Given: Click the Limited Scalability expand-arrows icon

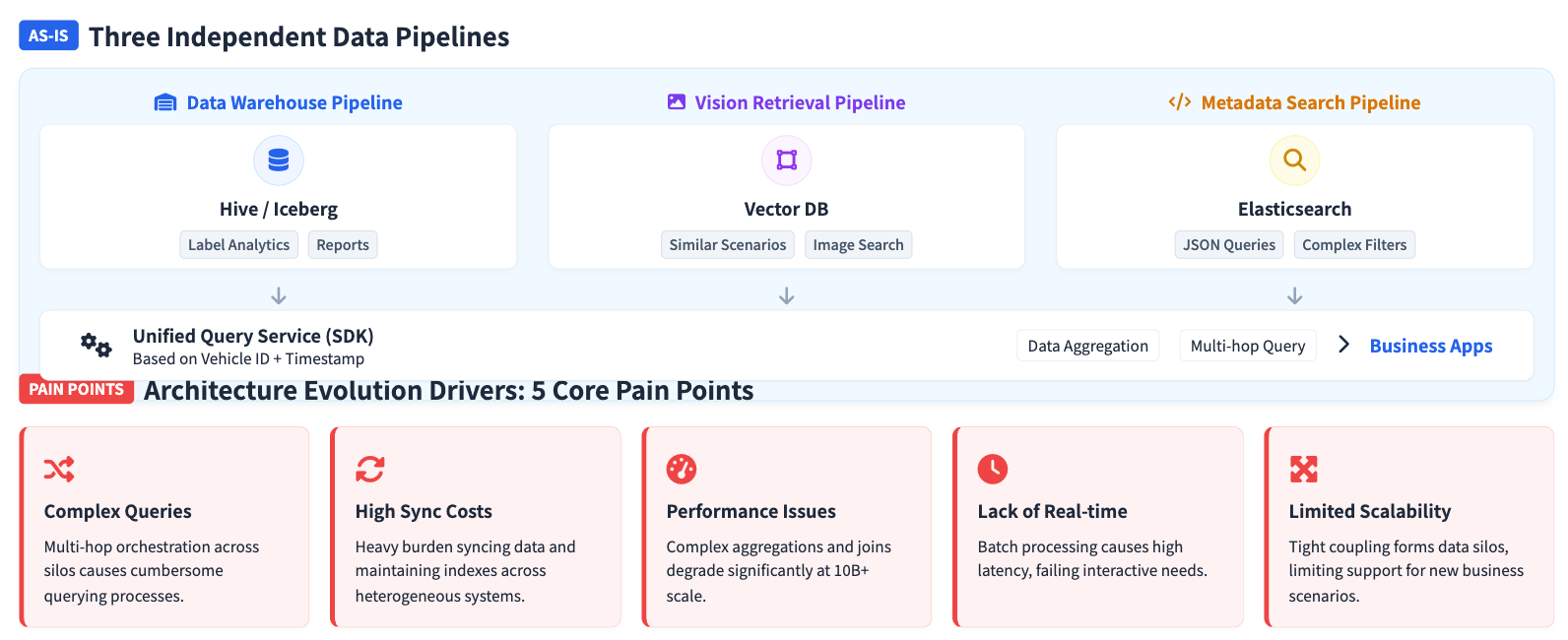Looking at the screenshot, I should tap(1304, 470).
